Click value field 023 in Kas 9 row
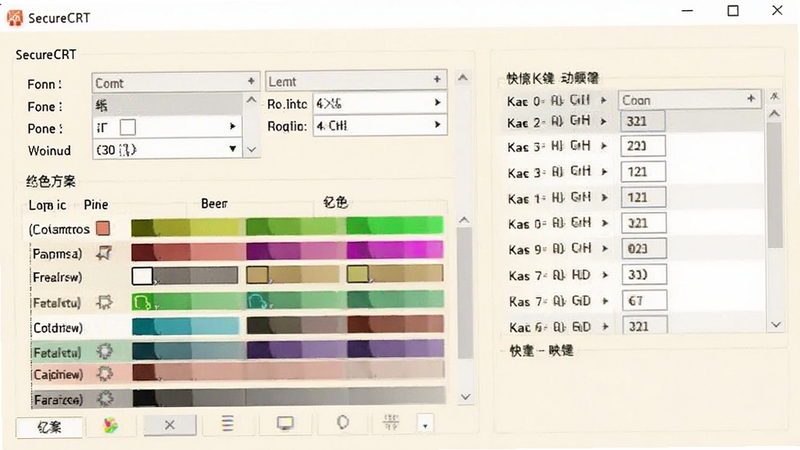Image resolution: width=800 pixels, height=450 pixels. tap(644, 248)
